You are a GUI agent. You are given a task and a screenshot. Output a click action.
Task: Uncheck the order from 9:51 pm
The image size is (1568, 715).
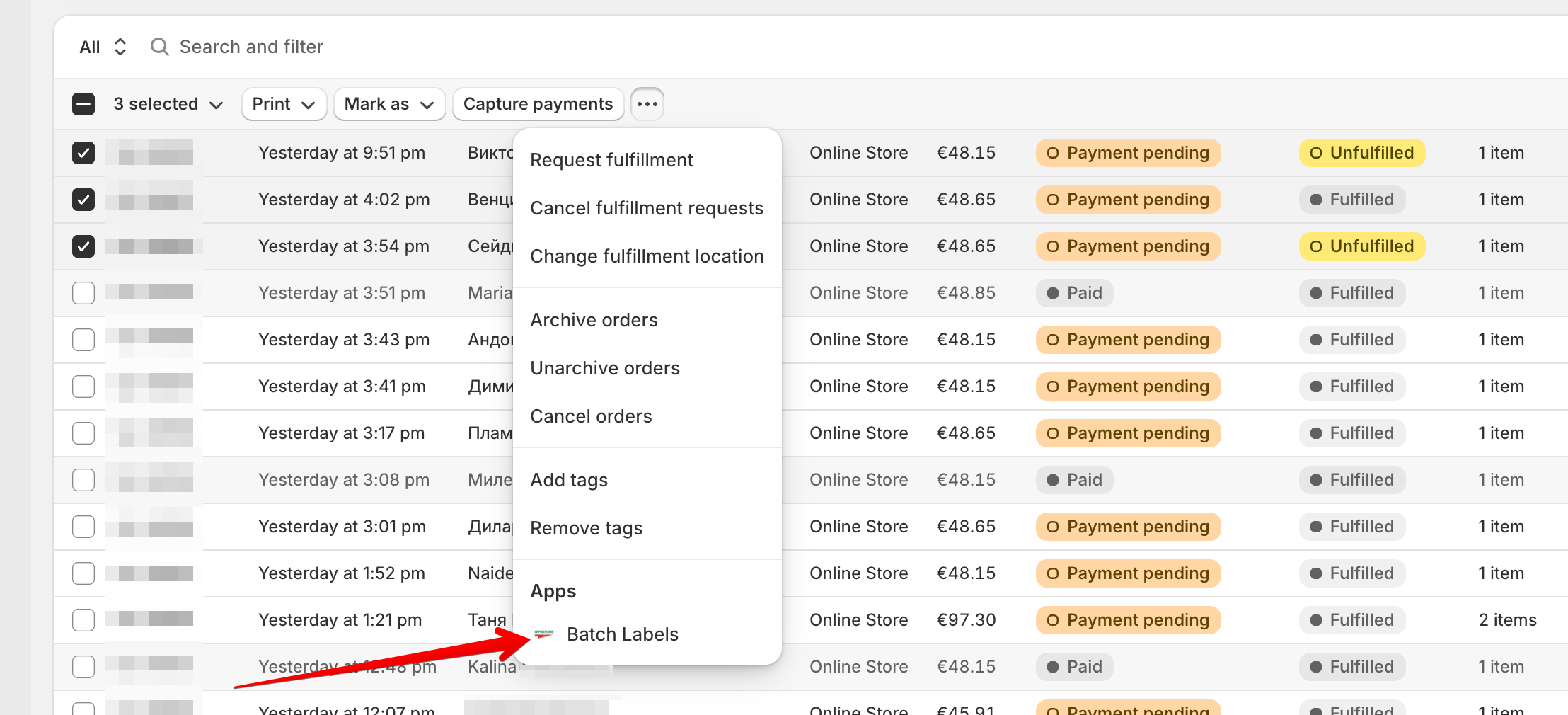click(x=83, y=153)
